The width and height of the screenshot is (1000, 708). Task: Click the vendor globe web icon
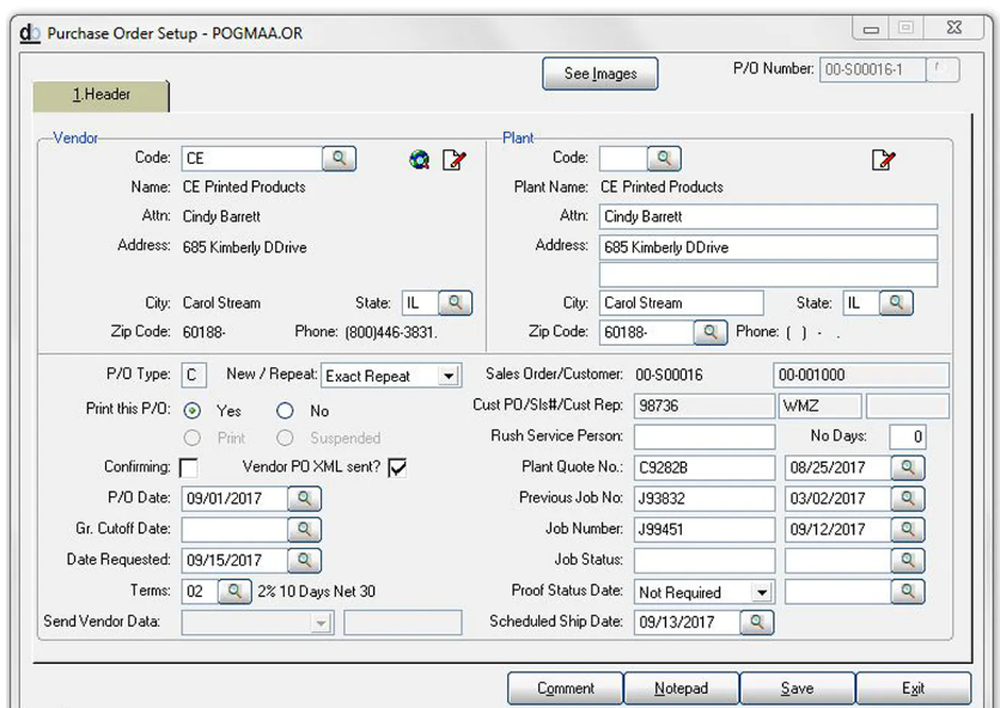pyautogui.click(x=419, y=159)
